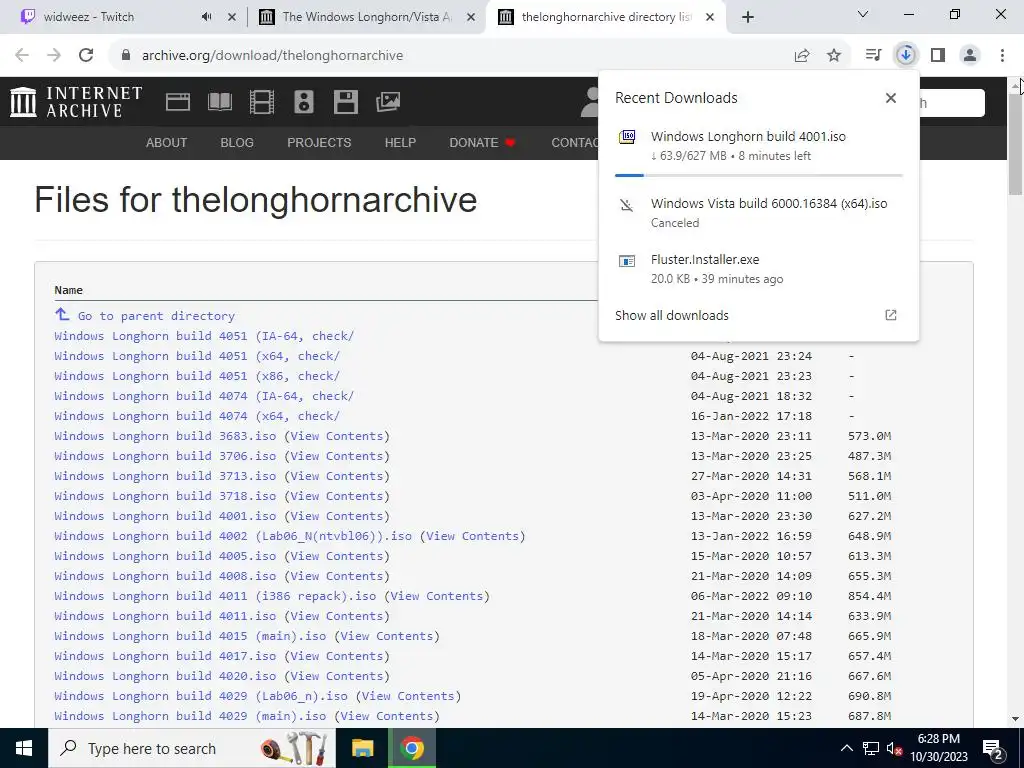
Task: Reload the current page
Action: [86, 56]
